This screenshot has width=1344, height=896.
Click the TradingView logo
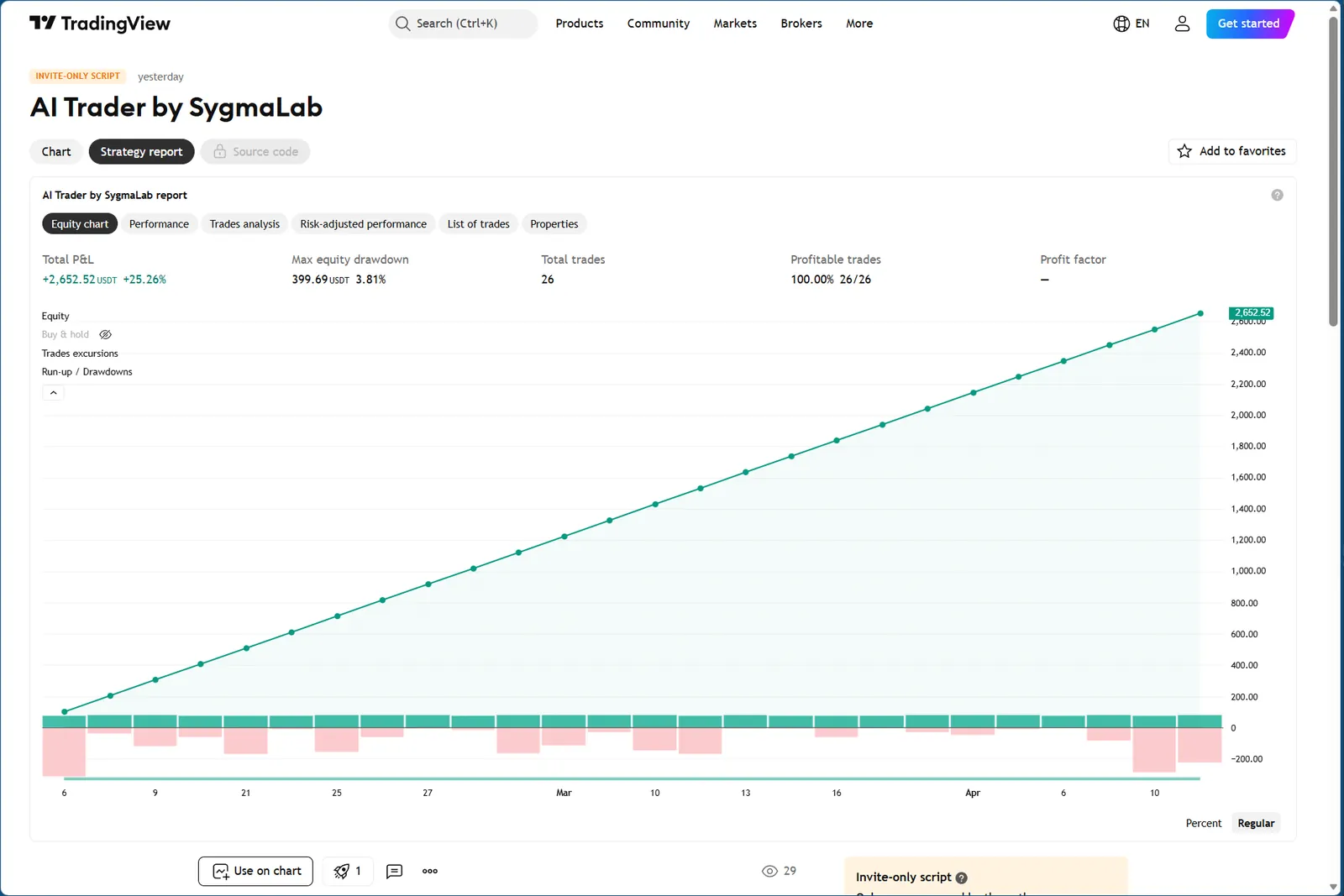[99, 24]
